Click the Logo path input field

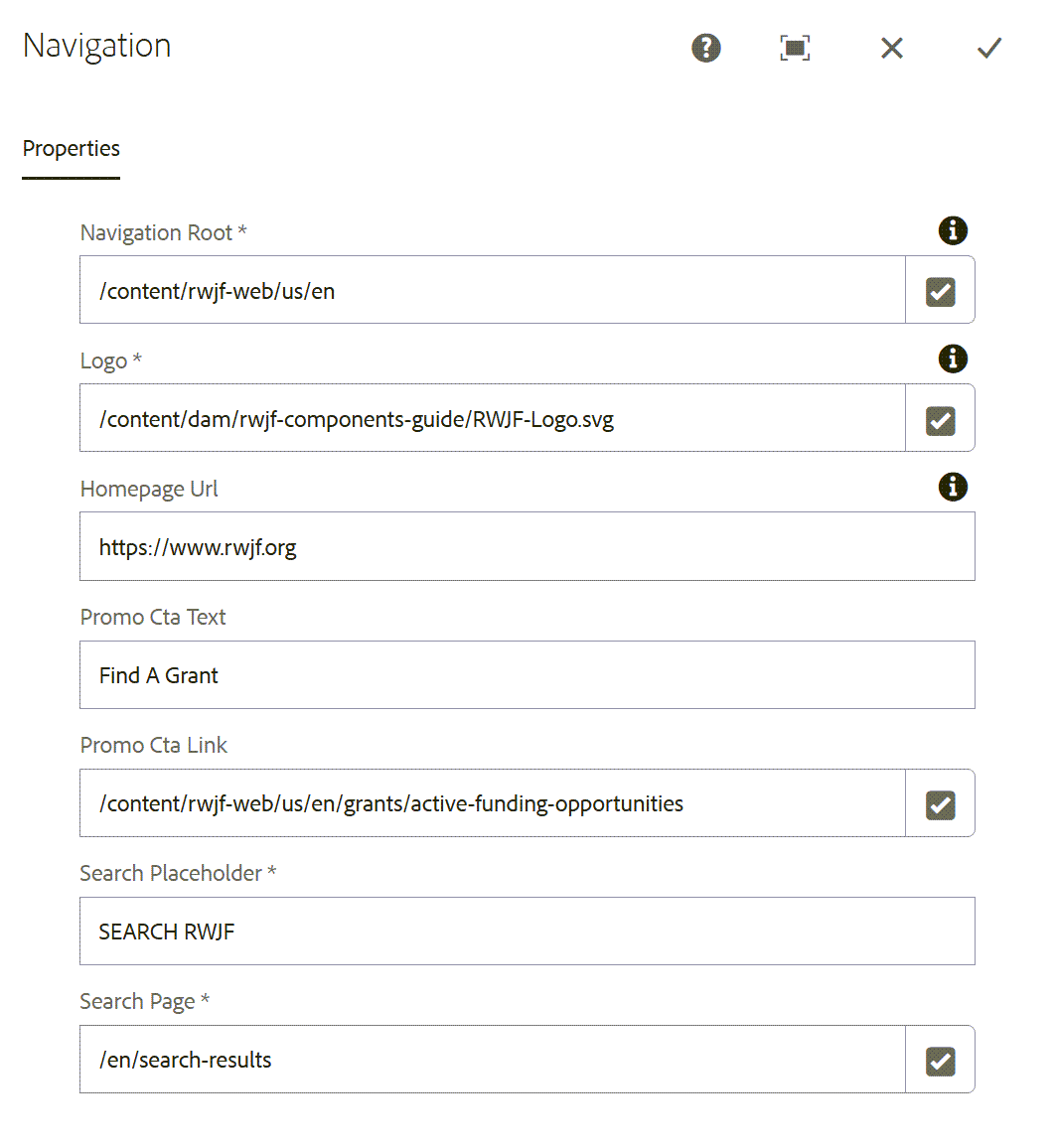[x=493, y=418]
